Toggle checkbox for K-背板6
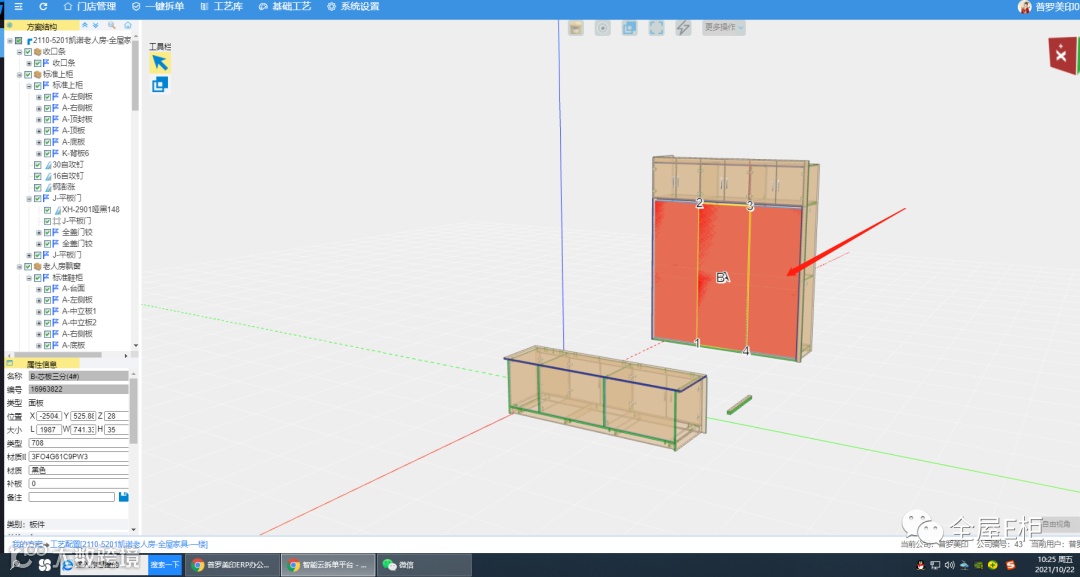Screen dimensions: 1080x577 pos(48,153)
